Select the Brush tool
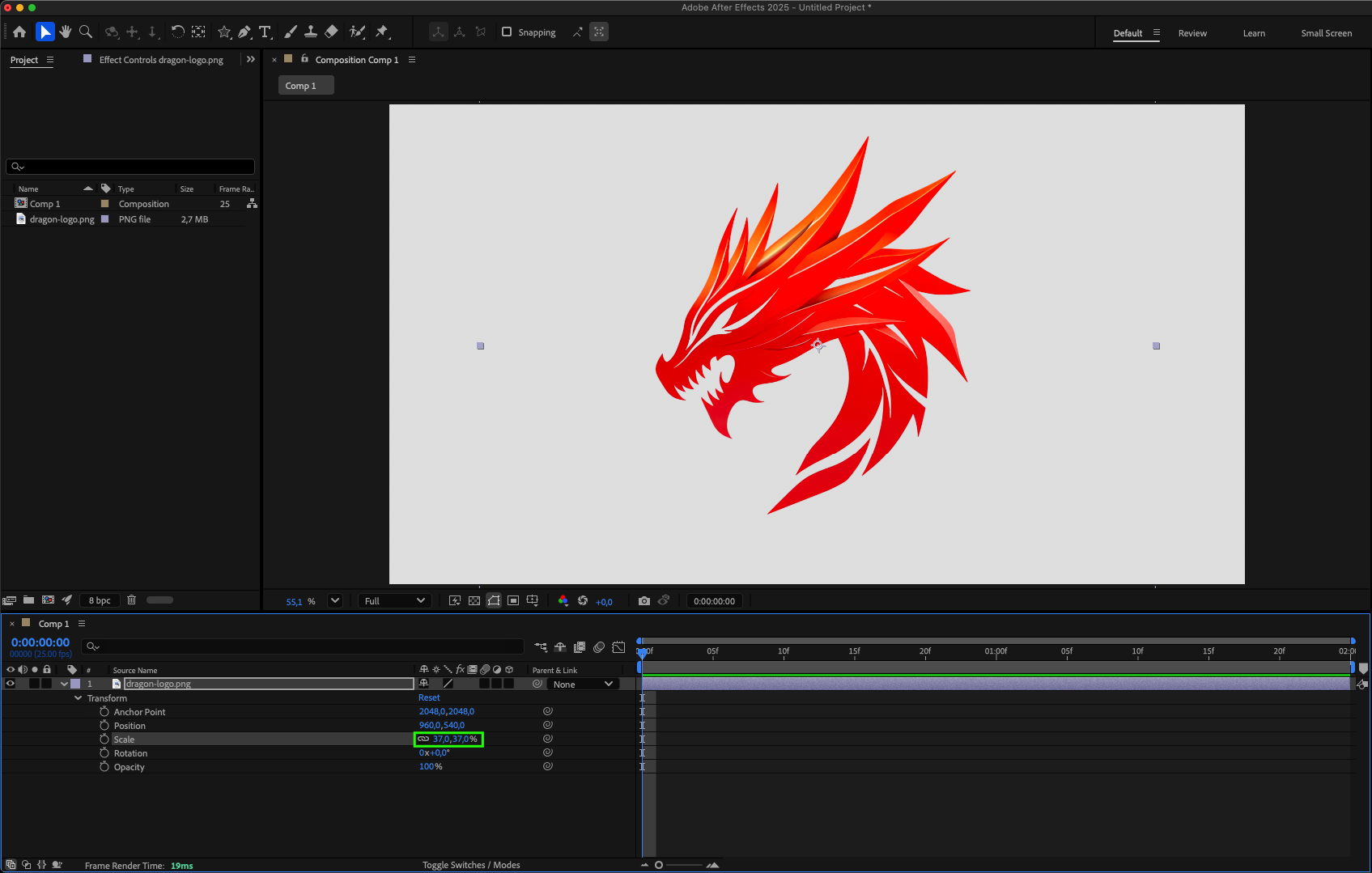This screenshot has height=873, width=1372. point(291,32)
